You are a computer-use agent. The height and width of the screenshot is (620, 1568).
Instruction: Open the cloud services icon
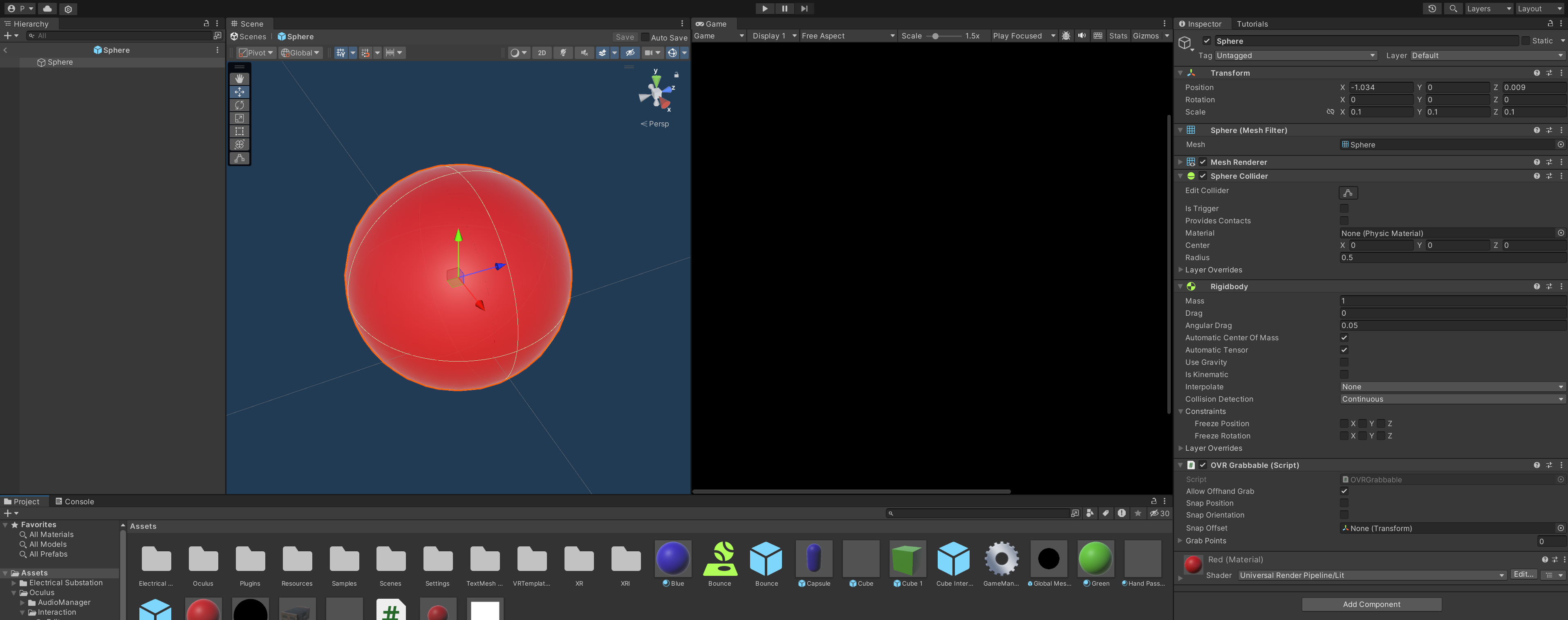(47, 9)
